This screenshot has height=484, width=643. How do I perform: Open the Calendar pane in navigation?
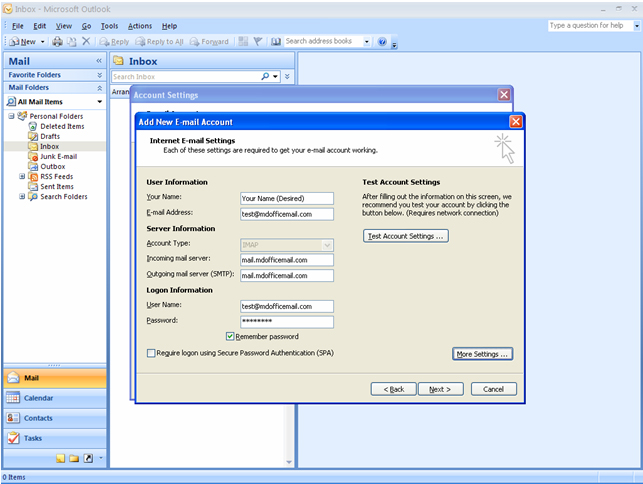click(x=39, y=398)
